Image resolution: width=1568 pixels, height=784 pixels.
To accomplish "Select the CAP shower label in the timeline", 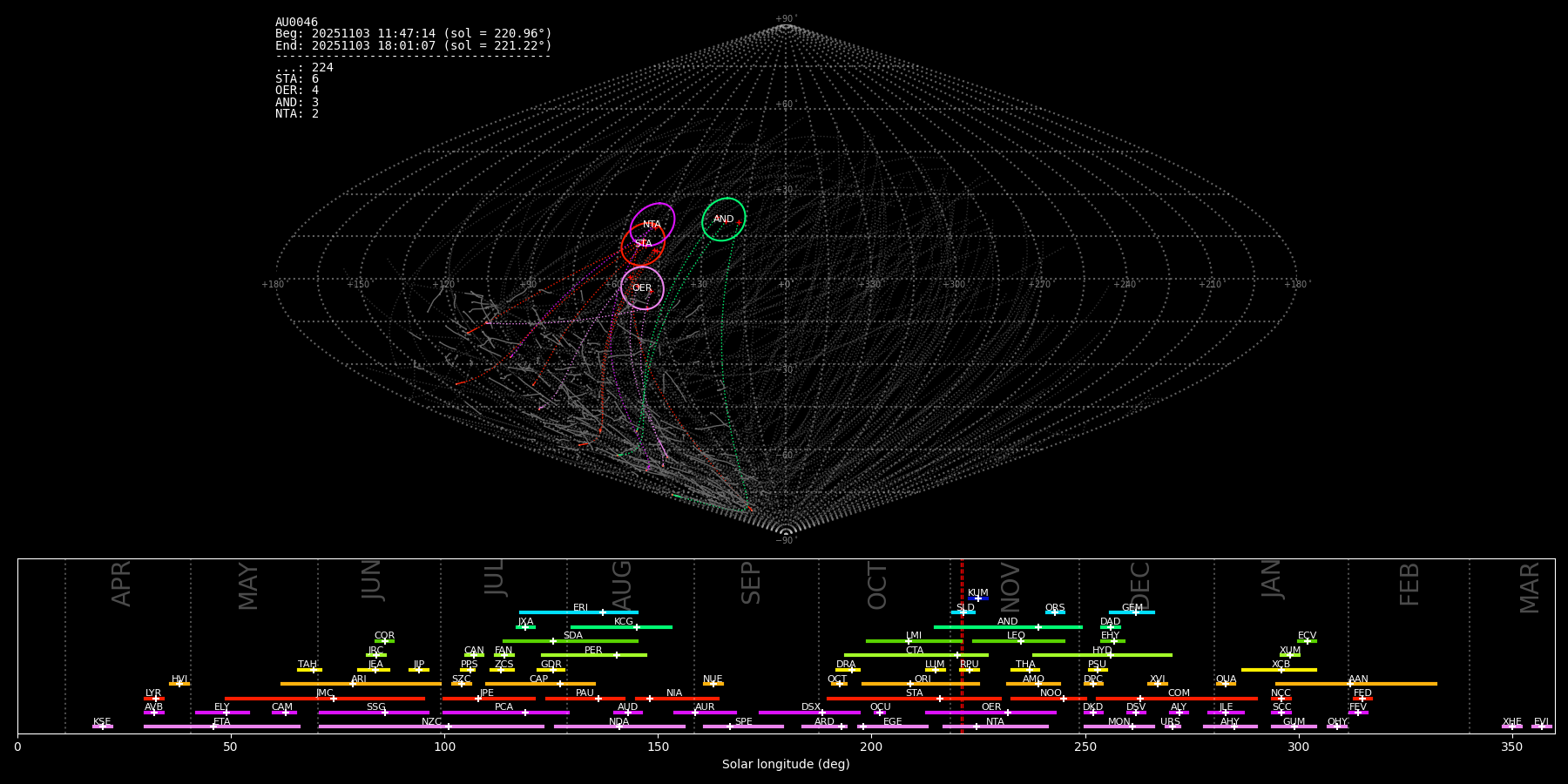I will [539, 679].
